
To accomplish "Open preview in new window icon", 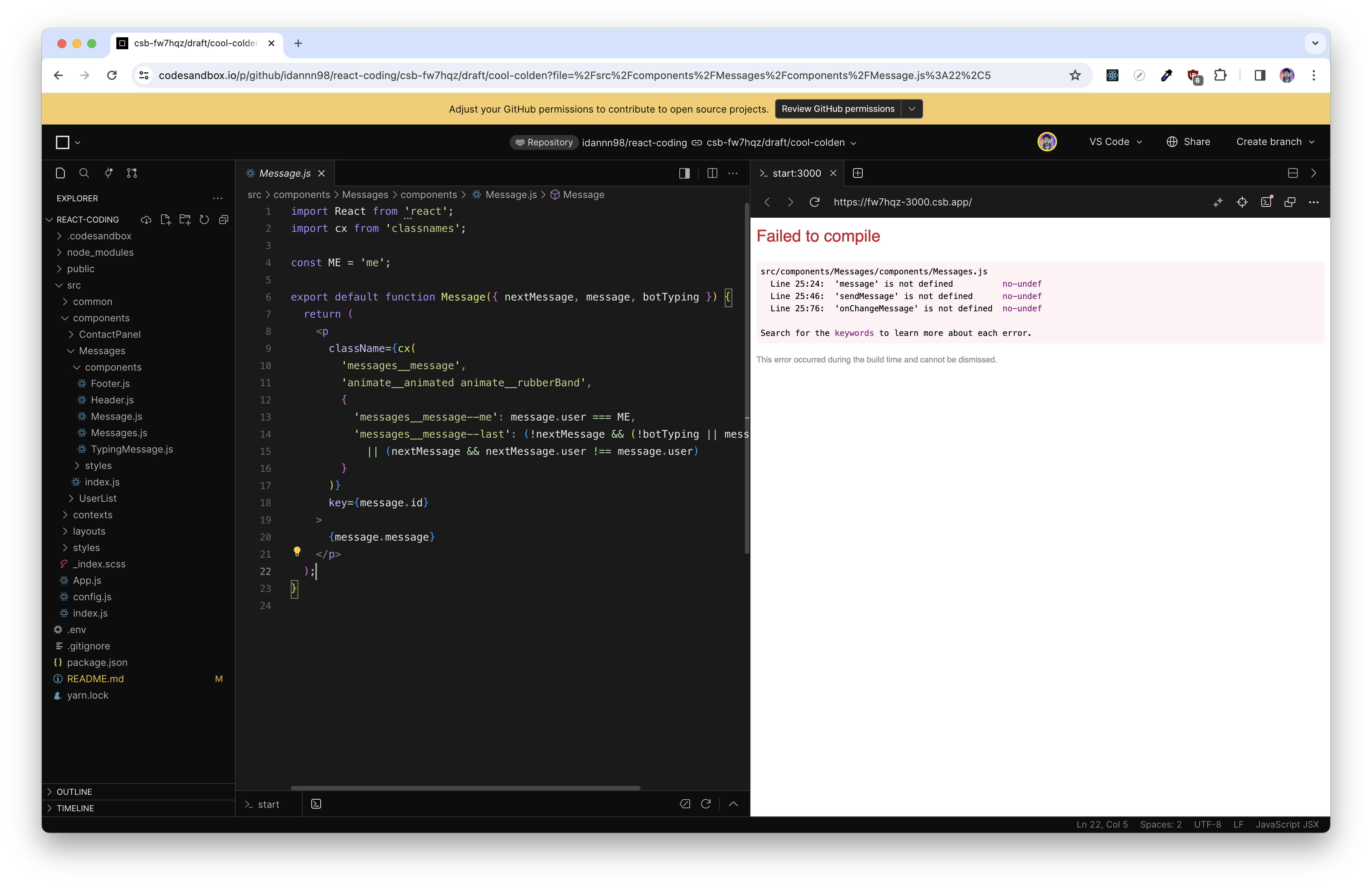I will click(1290, 202).
